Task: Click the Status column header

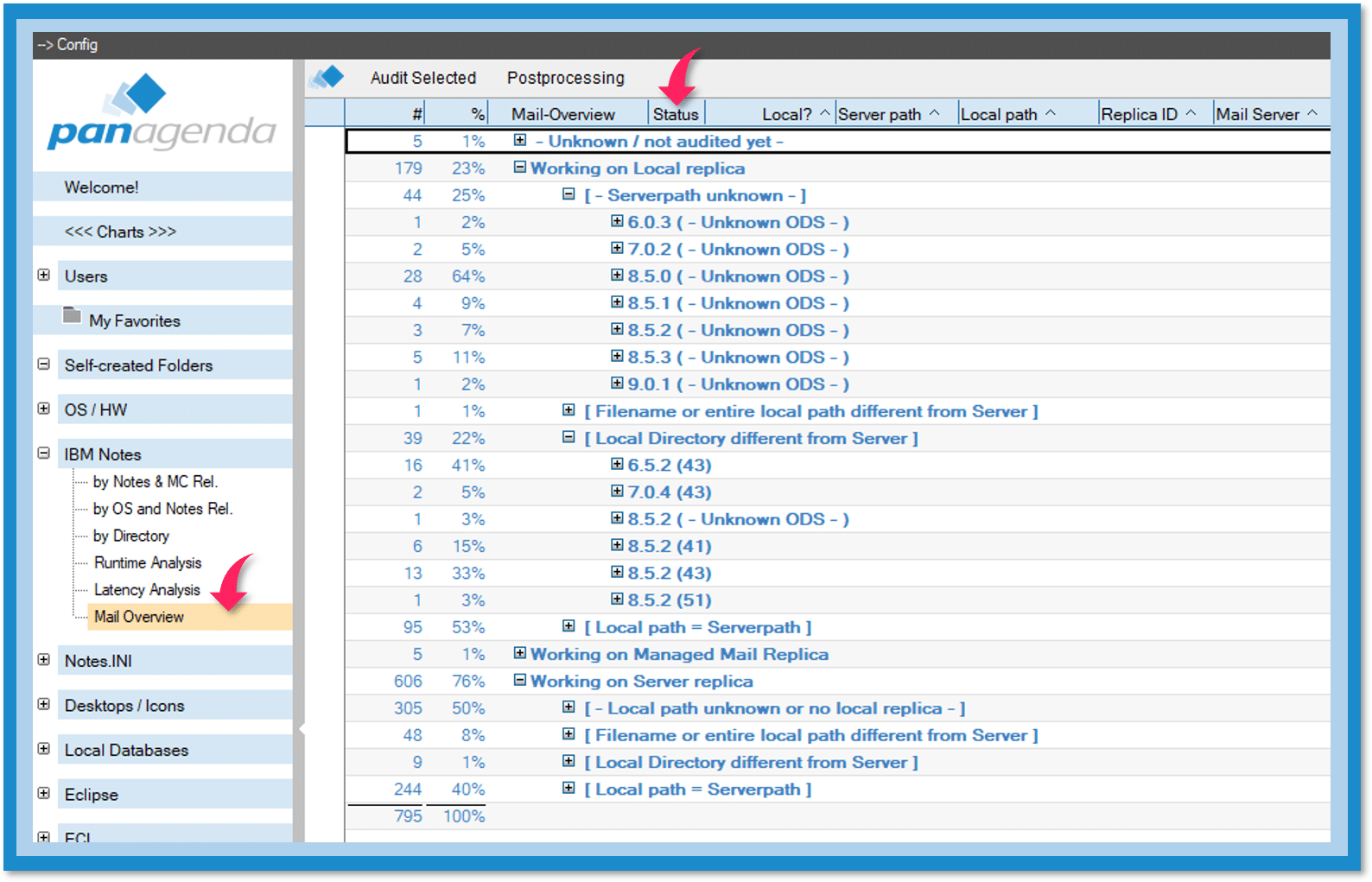Action: (x=675, y=114)
